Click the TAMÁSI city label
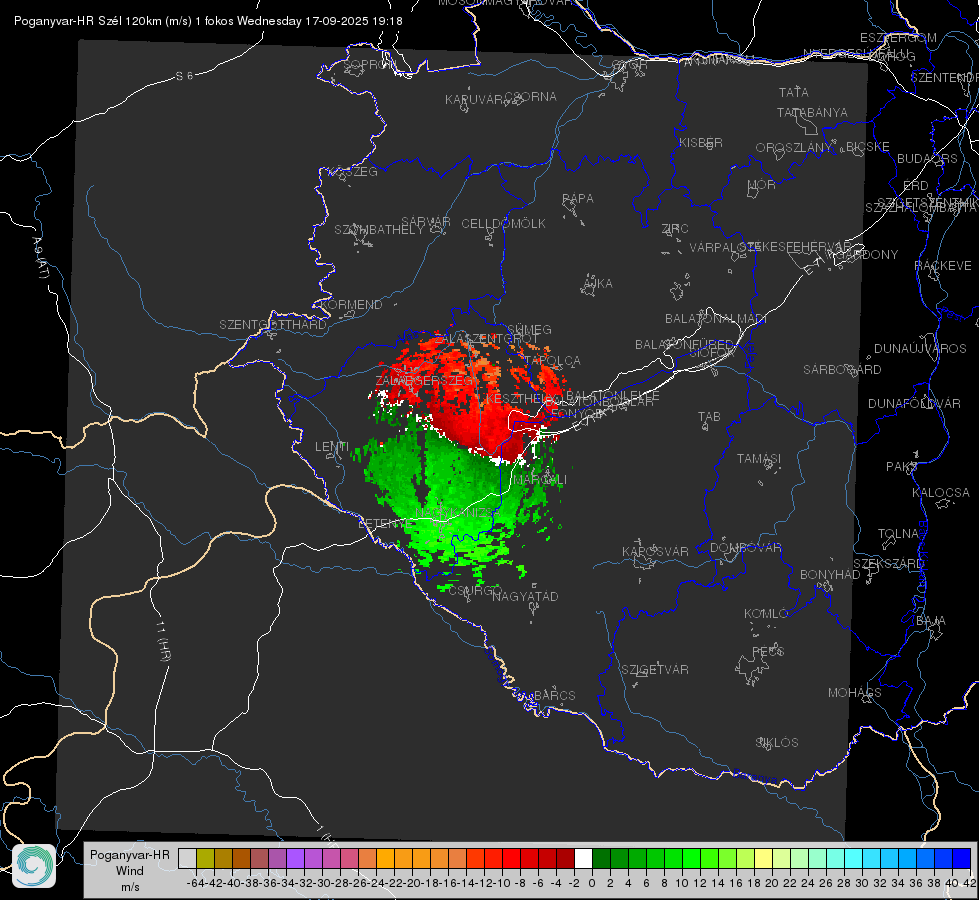Viewport: 979px width, 900px height. [759, 458]
